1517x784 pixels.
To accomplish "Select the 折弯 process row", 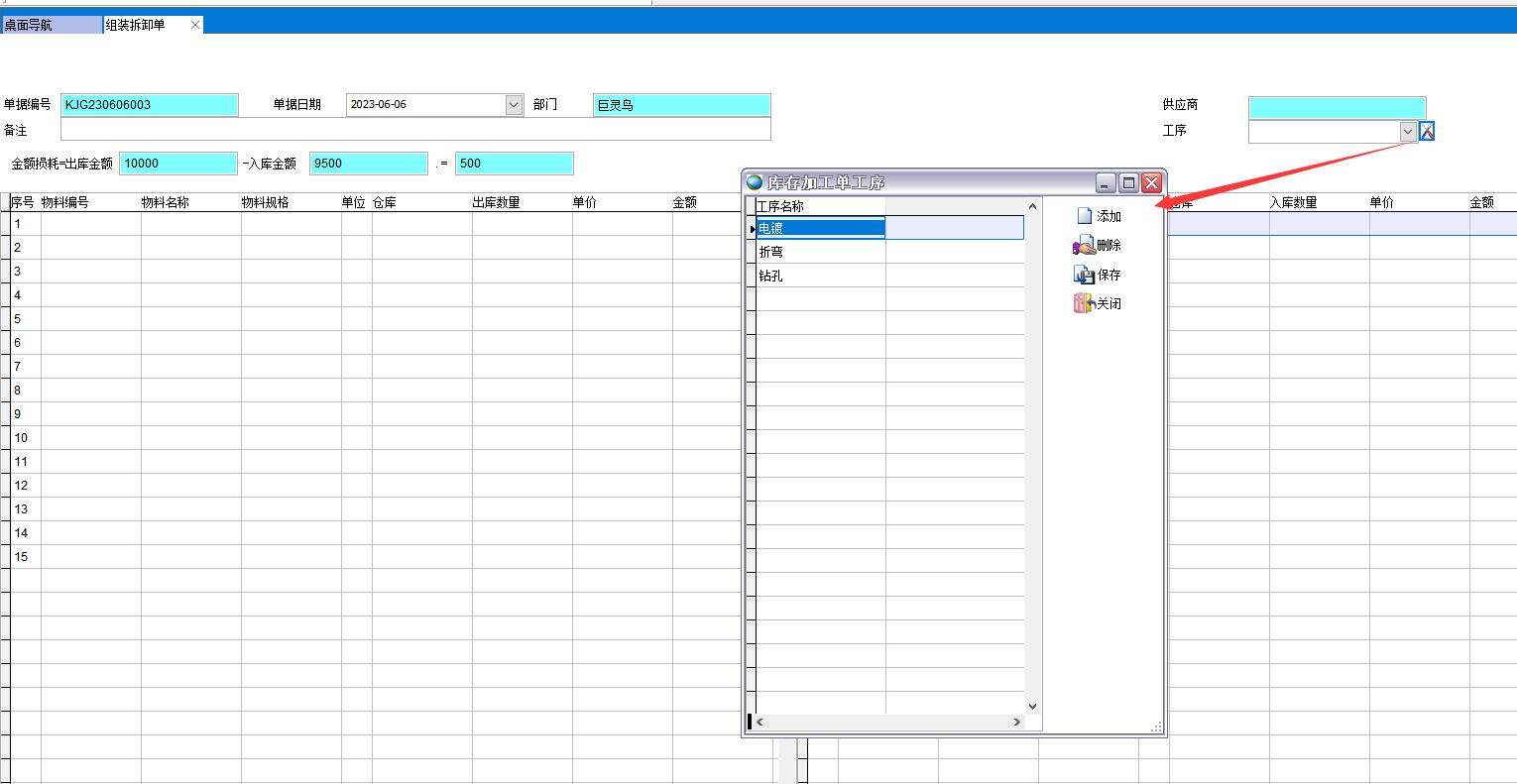I will (820, 252).
